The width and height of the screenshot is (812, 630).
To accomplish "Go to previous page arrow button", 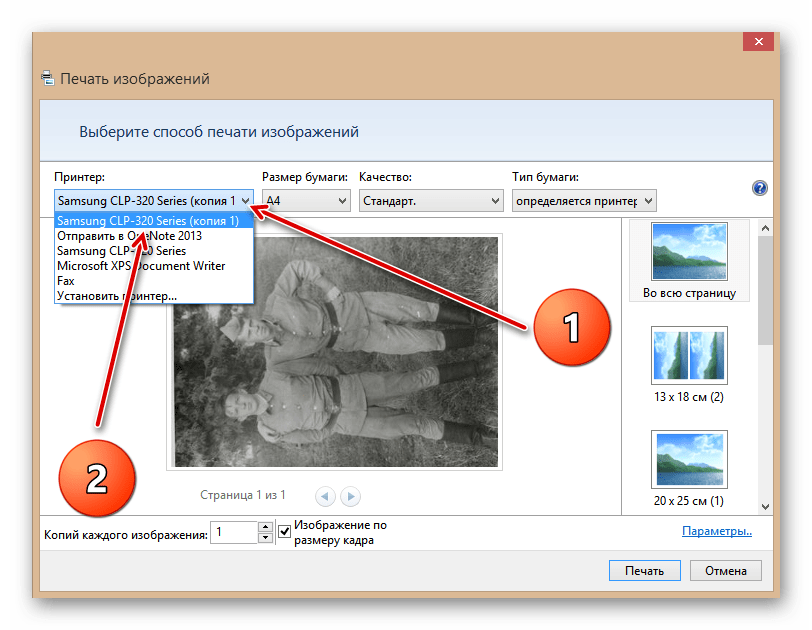I will (326, 495).
